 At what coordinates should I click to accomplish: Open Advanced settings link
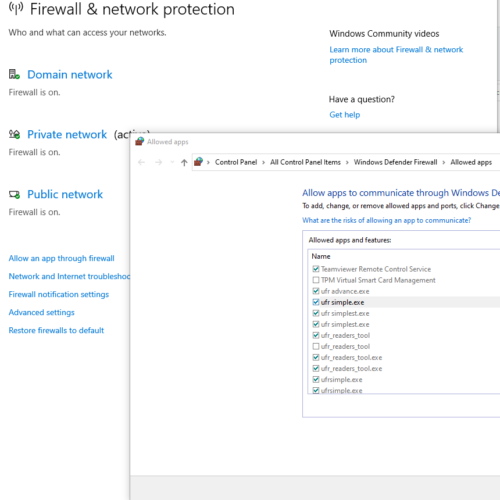tap(41, 312)
